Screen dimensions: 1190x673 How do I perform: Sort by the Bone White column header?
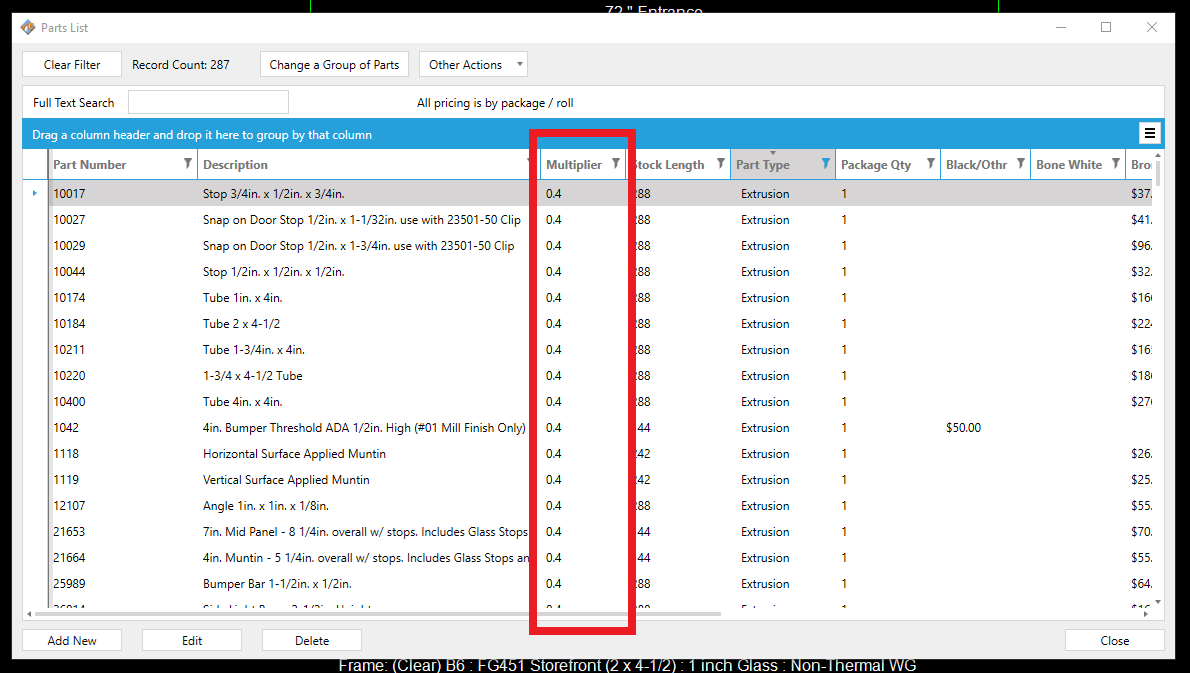[1069, 165]
